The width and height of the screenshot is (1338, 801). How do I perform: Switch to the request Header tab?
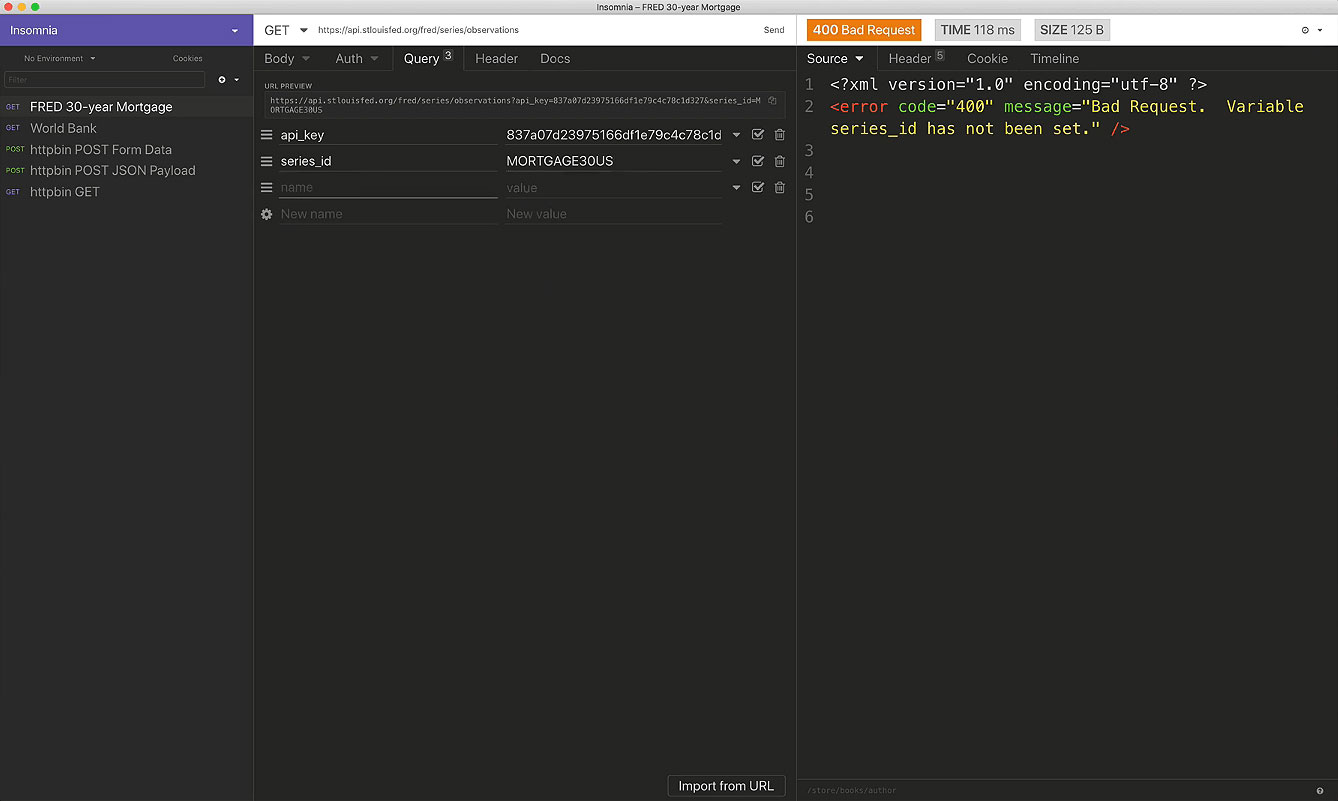(497, 59)
